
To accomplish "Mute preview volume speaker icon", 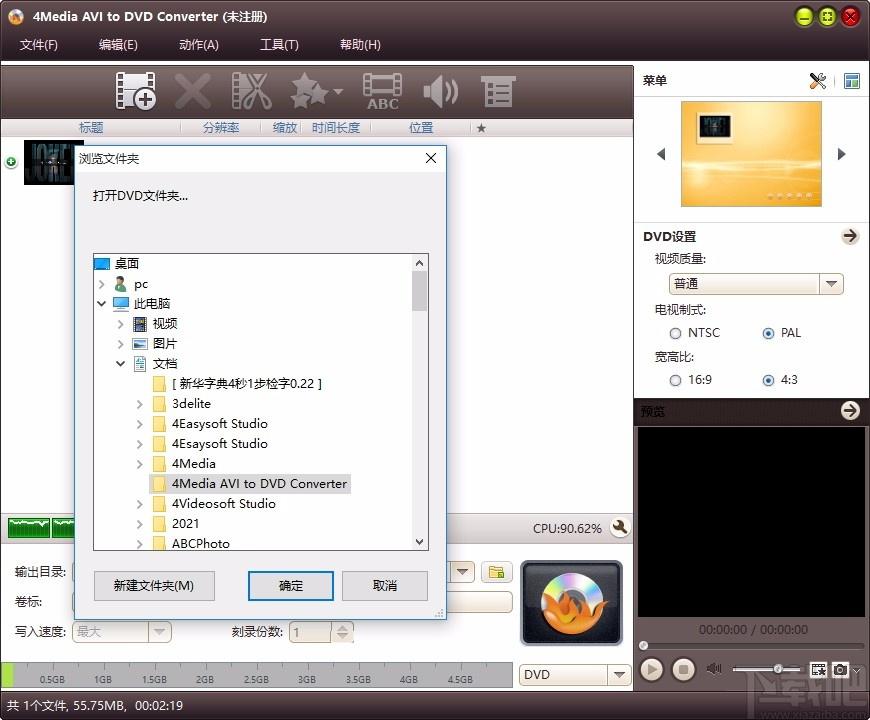I will pyautogui.click(x=714, y=668).
